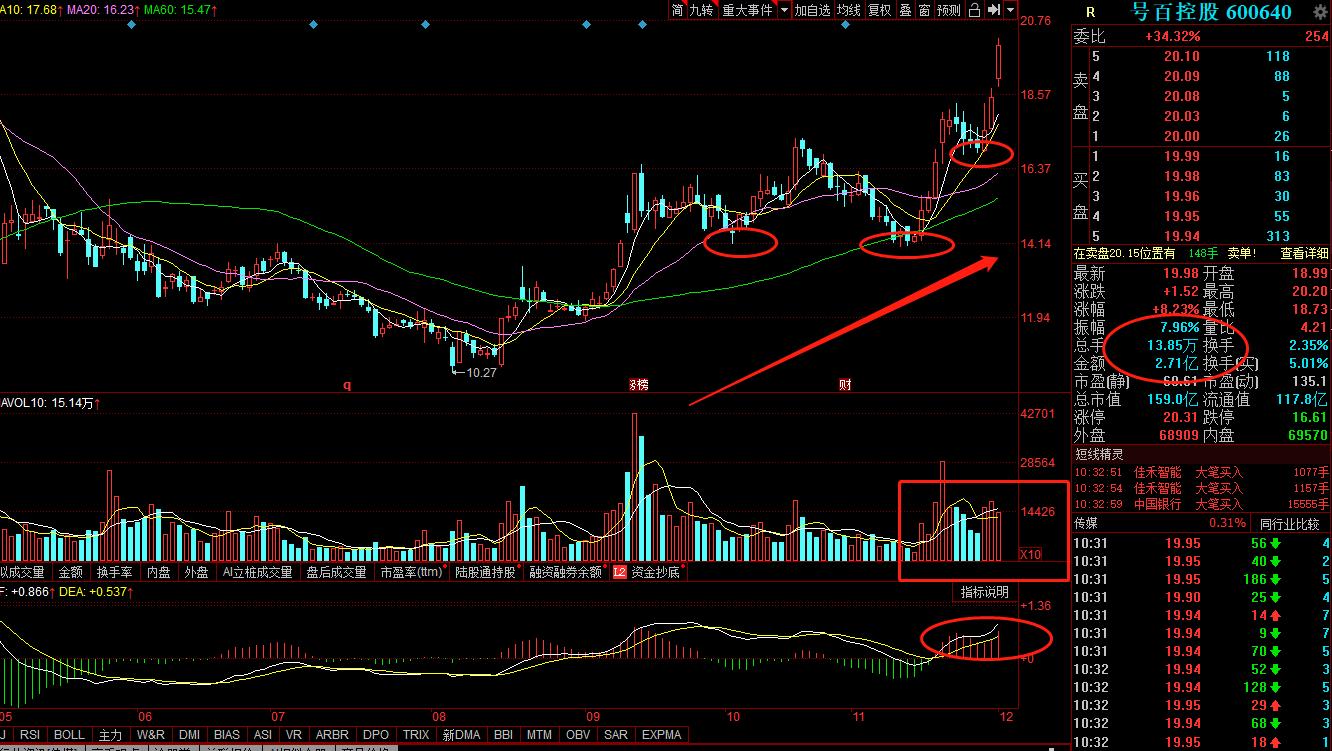Click the 传媒 sector label

pyautogui.click(x=1086, y=523)
